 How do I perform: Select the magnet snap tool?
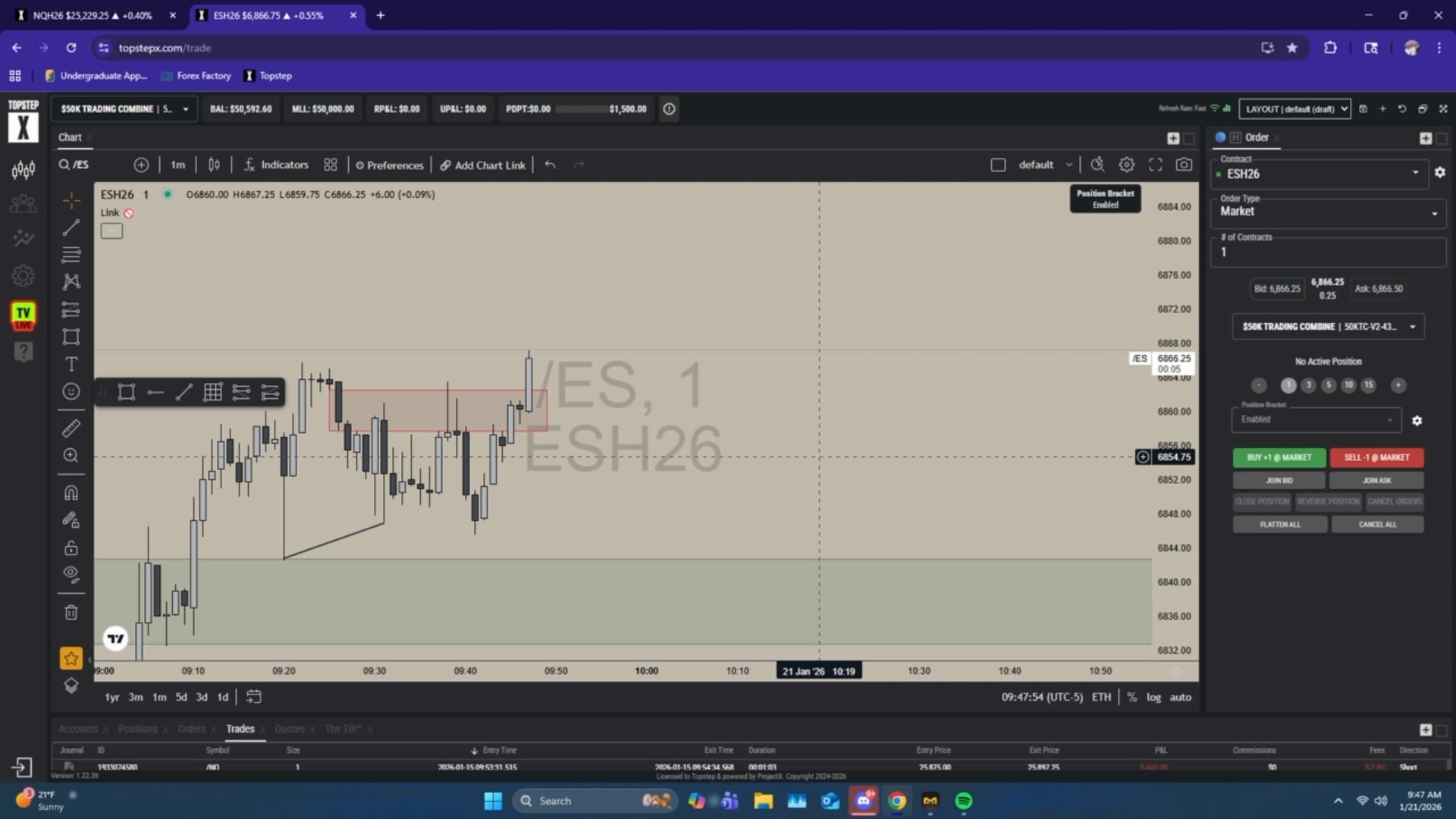[71, 493]
